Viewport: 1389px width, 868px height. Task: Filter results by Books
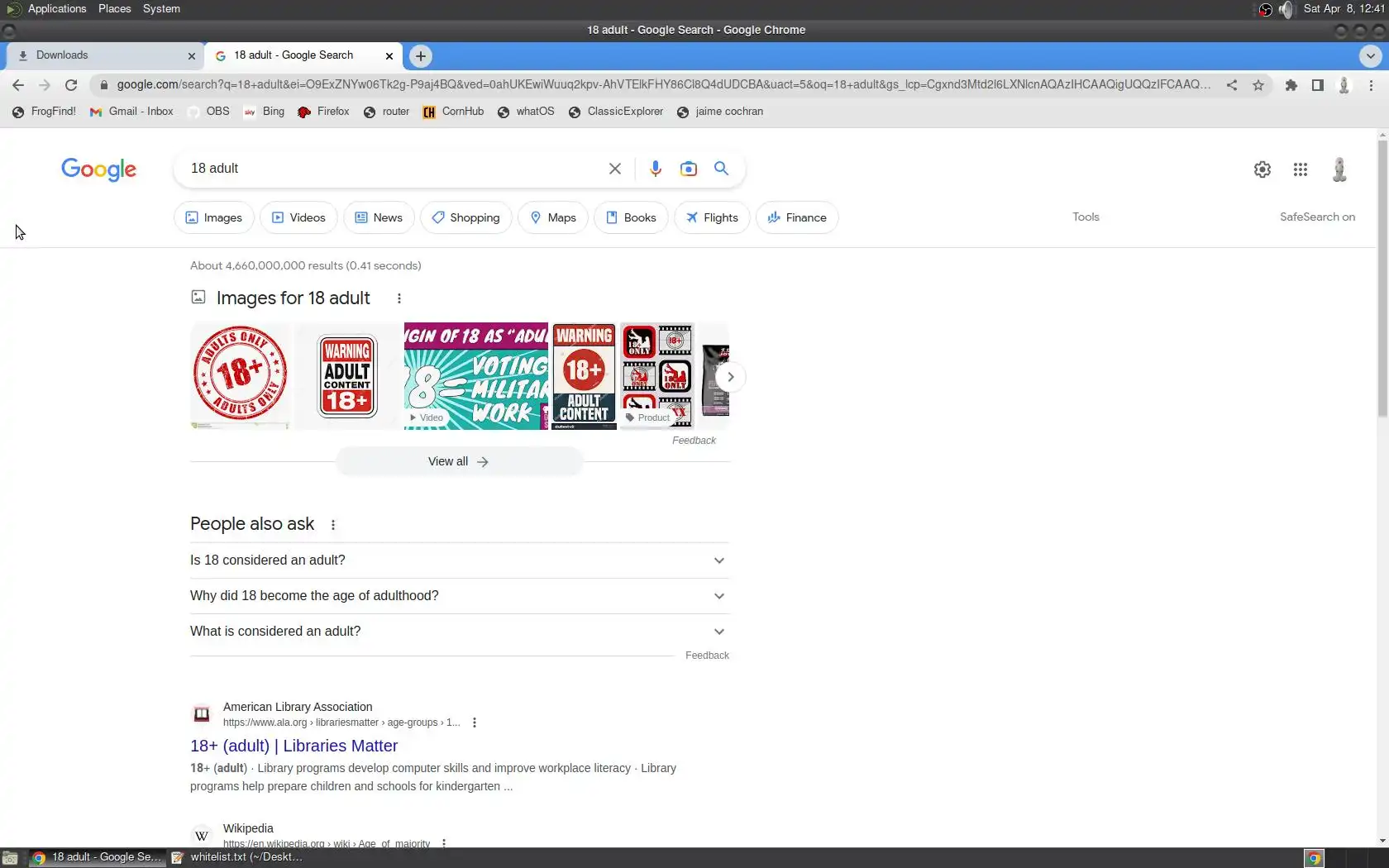[x=631, y=217]
